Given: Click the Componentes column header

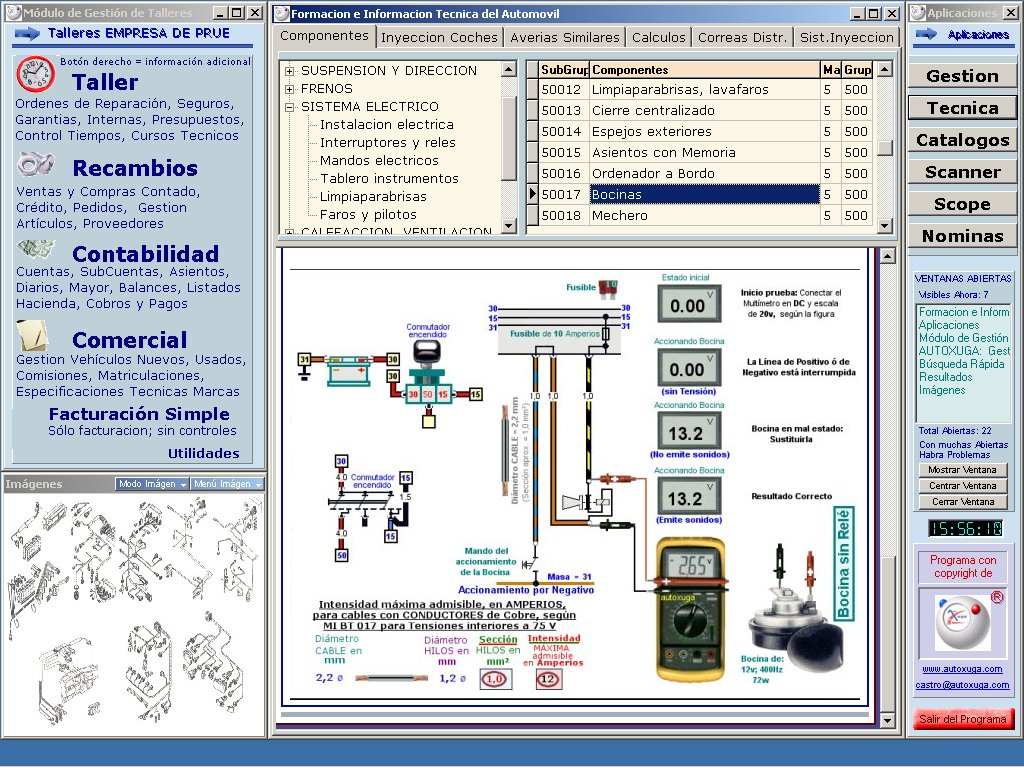Looking at the screenshot, I should [705, 70].
